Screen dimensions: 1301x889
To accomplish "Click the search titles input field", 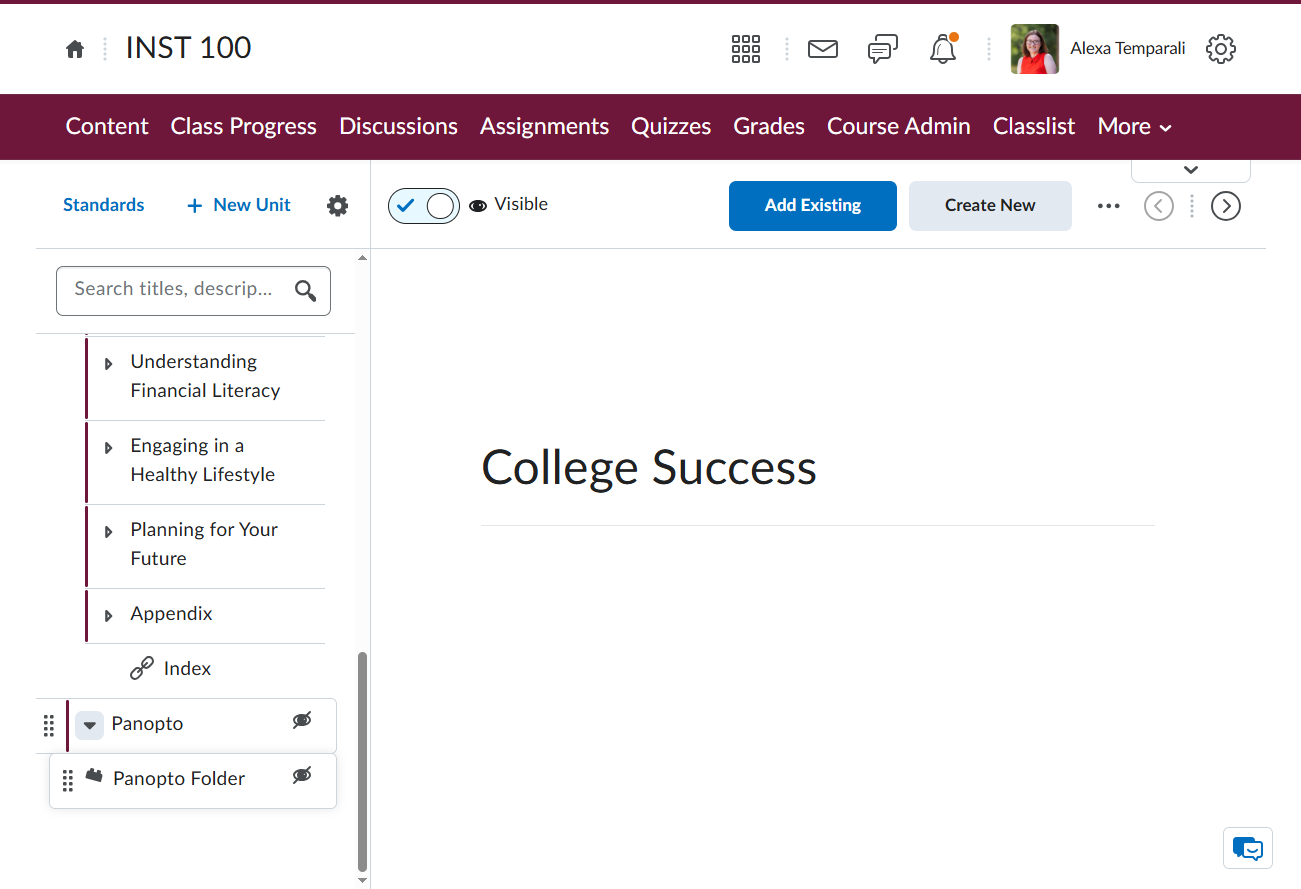I will pos(193,291).
